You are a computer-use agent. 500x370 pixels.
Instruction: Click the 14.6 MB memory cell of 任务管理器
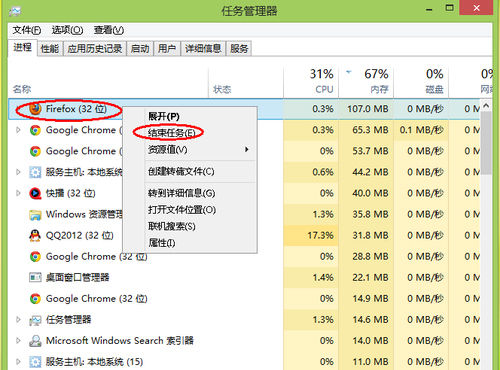[366, 320]
